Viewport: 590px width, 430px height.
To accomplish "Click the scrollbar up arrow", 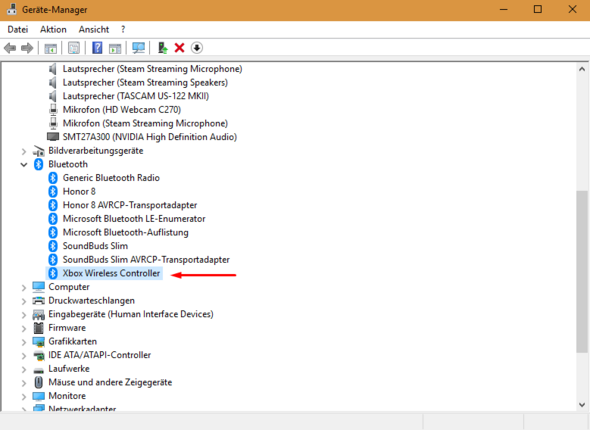I will tap(582, 69).
